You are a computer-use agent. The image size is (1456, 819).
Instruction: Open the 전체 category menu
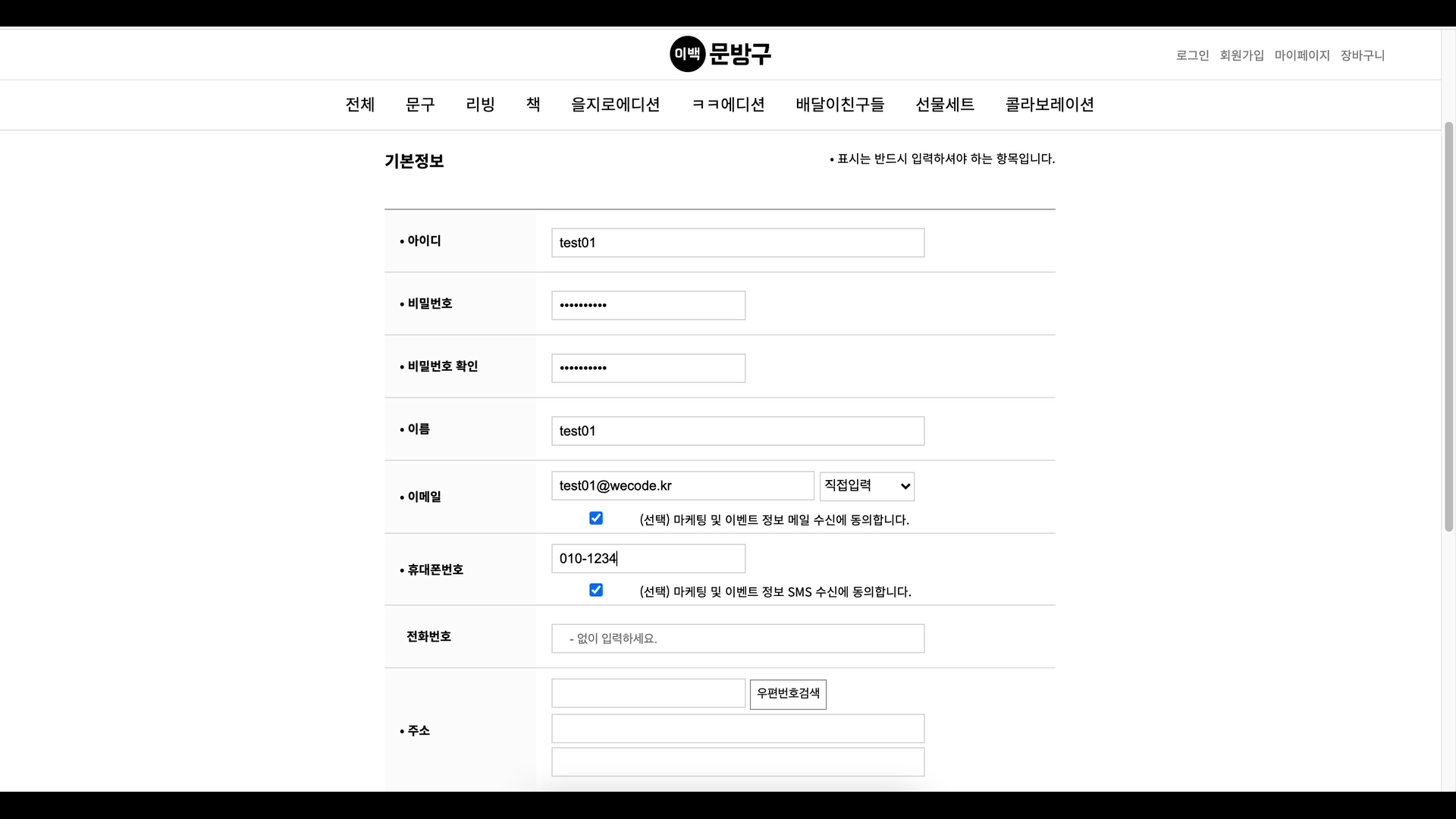(359, 105)
